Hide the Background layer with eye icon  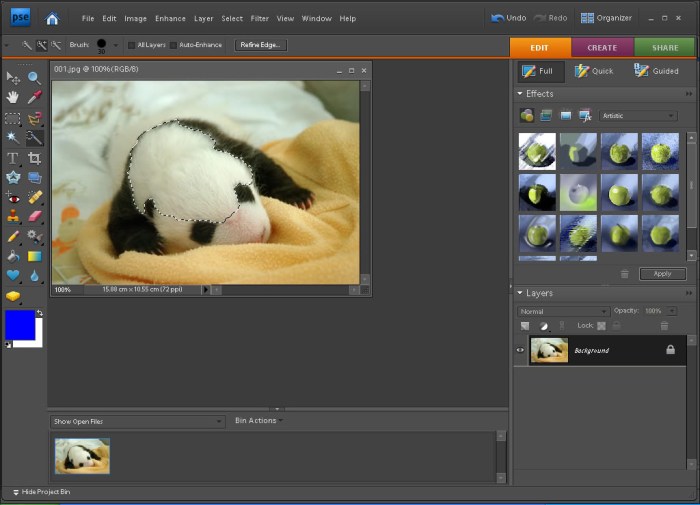[520, 350]
